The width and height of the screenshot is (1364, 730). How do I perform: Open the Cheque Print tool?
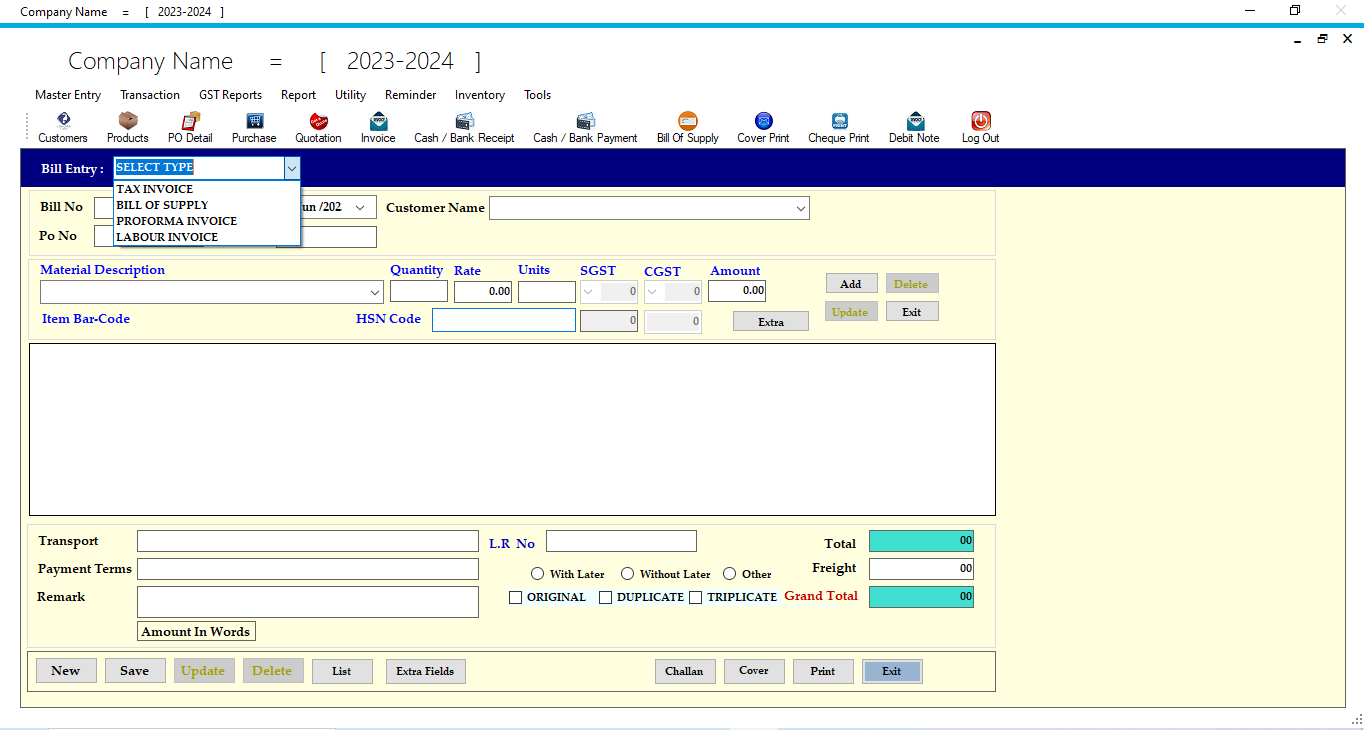838,127
